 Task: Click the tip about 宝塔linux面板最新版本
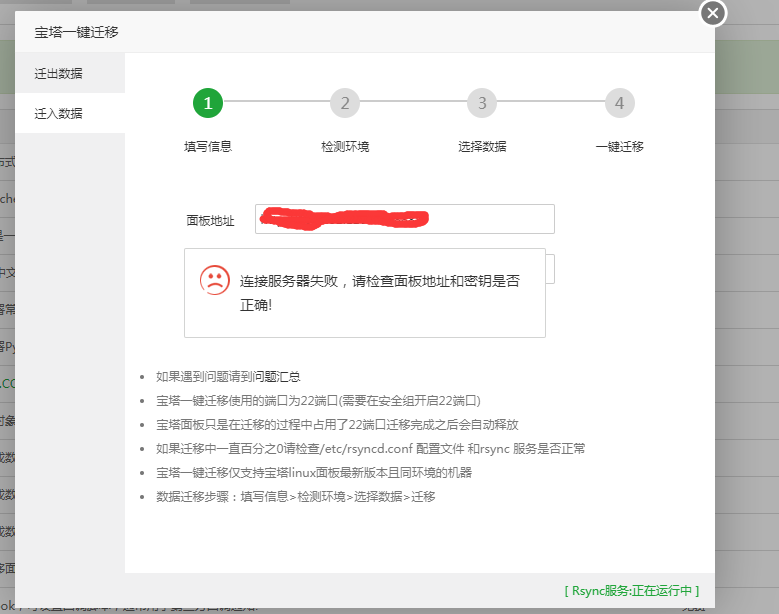(314, 473)
